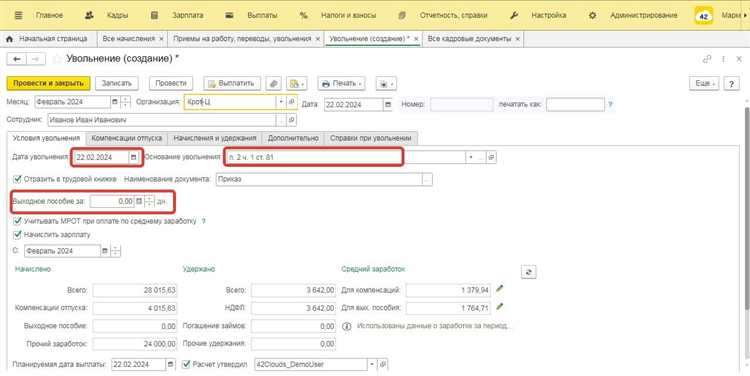Add form to favorites with star icon
The image size is (750, 376).
(x=57, y=59)
